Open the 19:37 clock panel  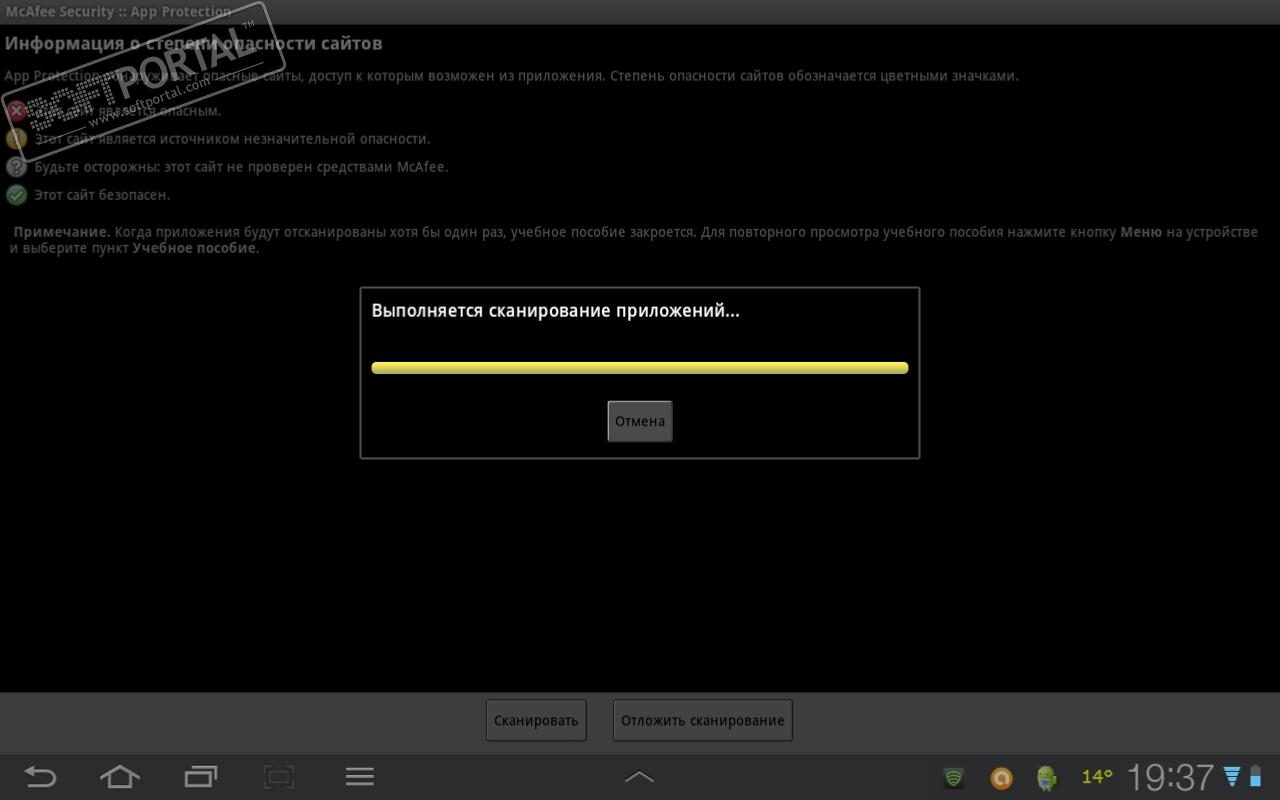click(1170, 777)
